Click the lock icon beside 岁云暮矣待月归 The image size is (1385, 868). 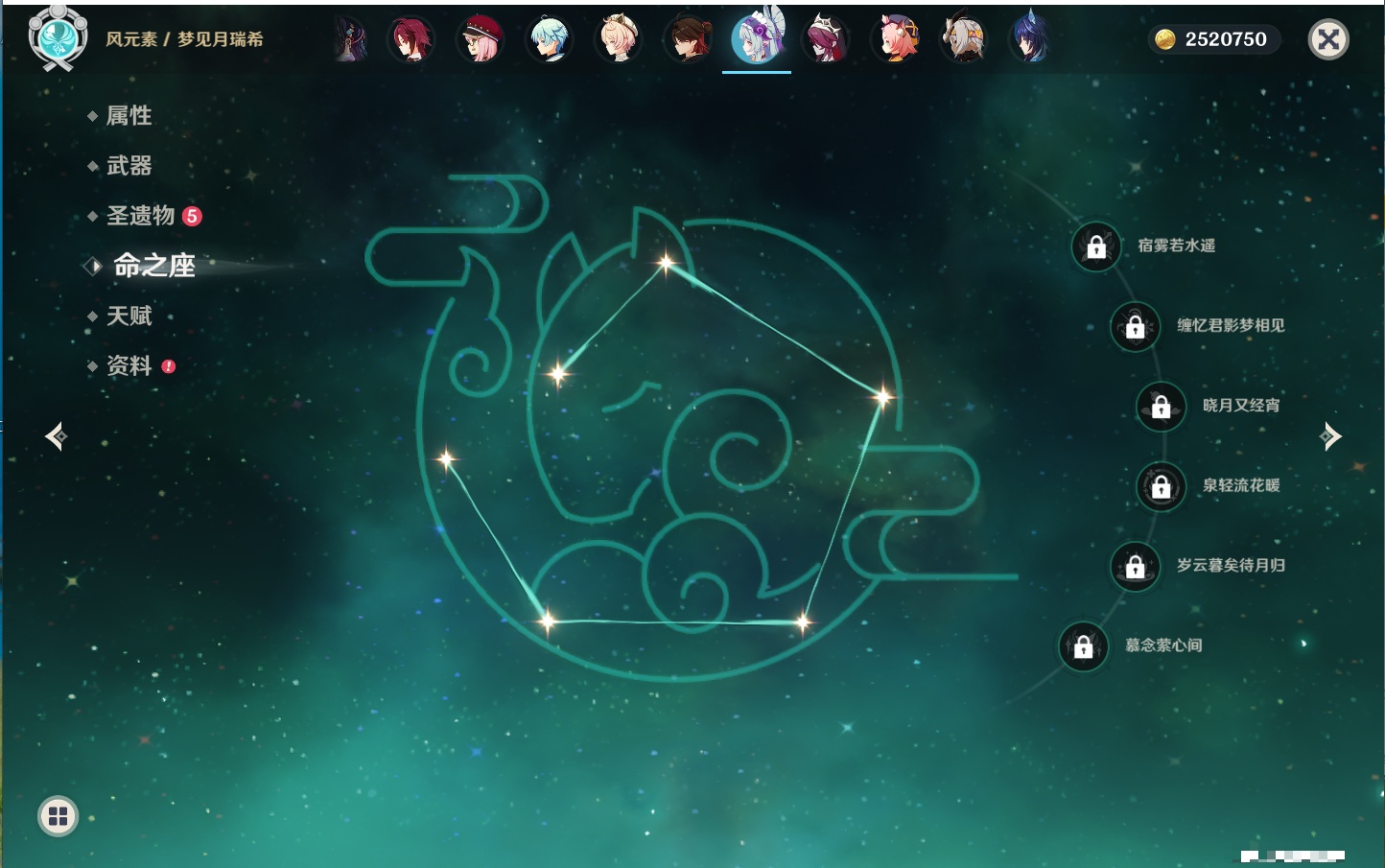(1136, 566)
